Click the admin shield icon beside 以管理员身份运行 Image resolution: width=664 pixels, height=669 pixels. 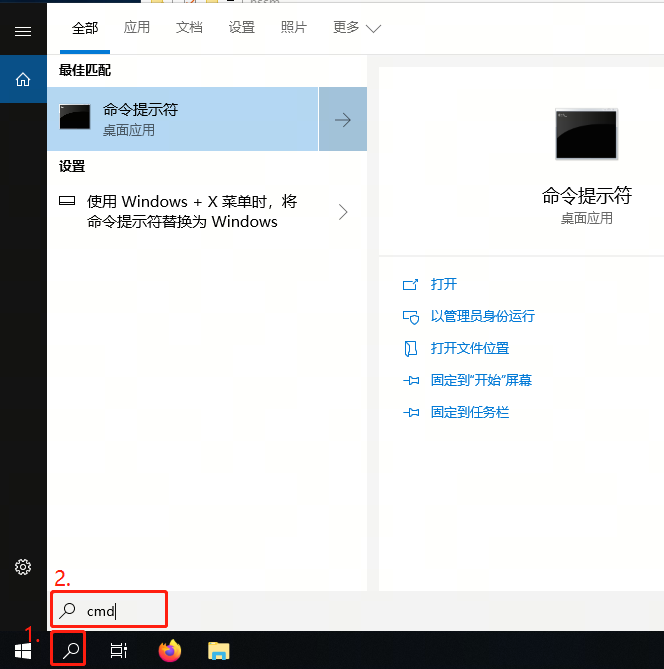click(x=411, y=317)
